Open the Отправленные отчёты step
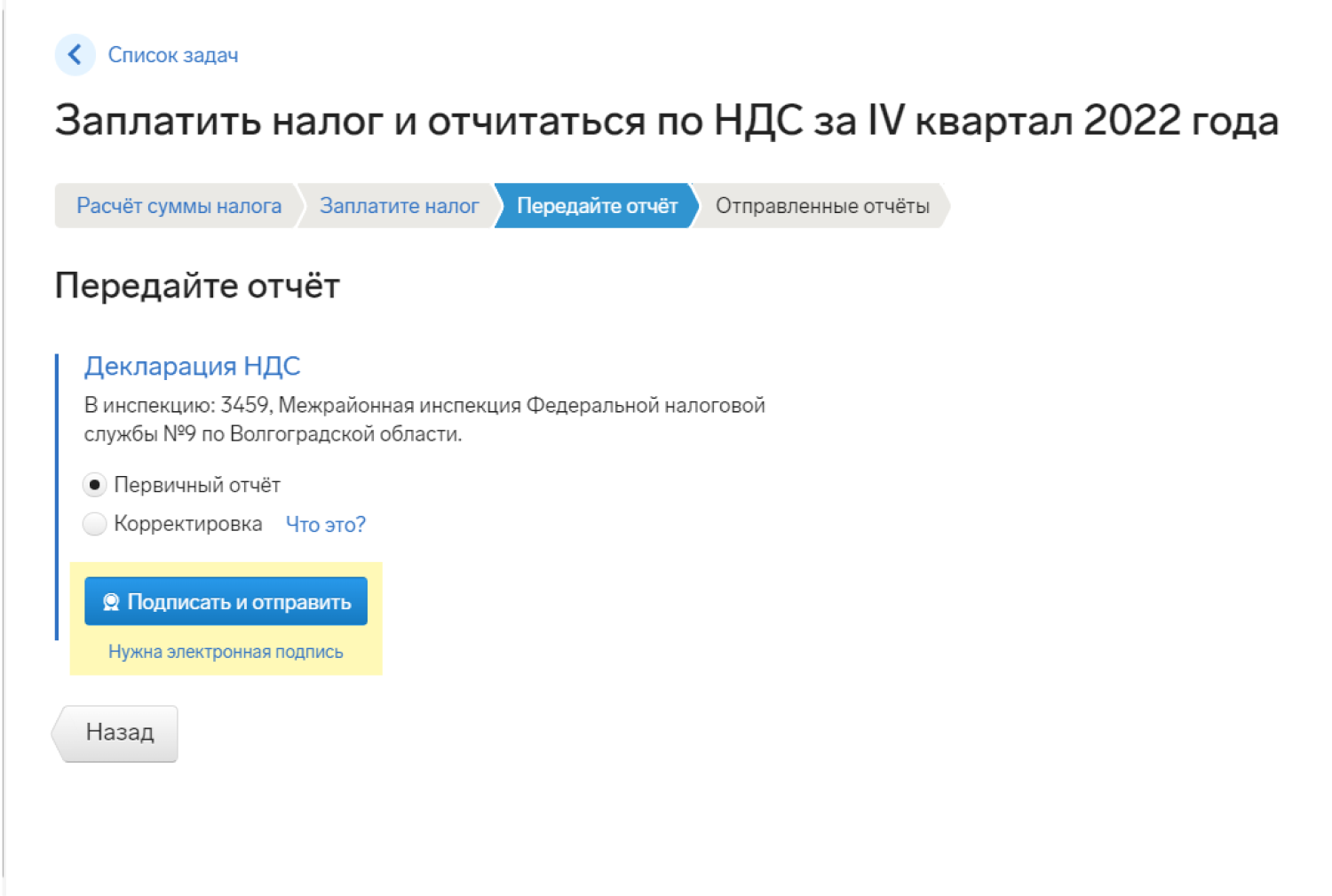 click(822, 206)
